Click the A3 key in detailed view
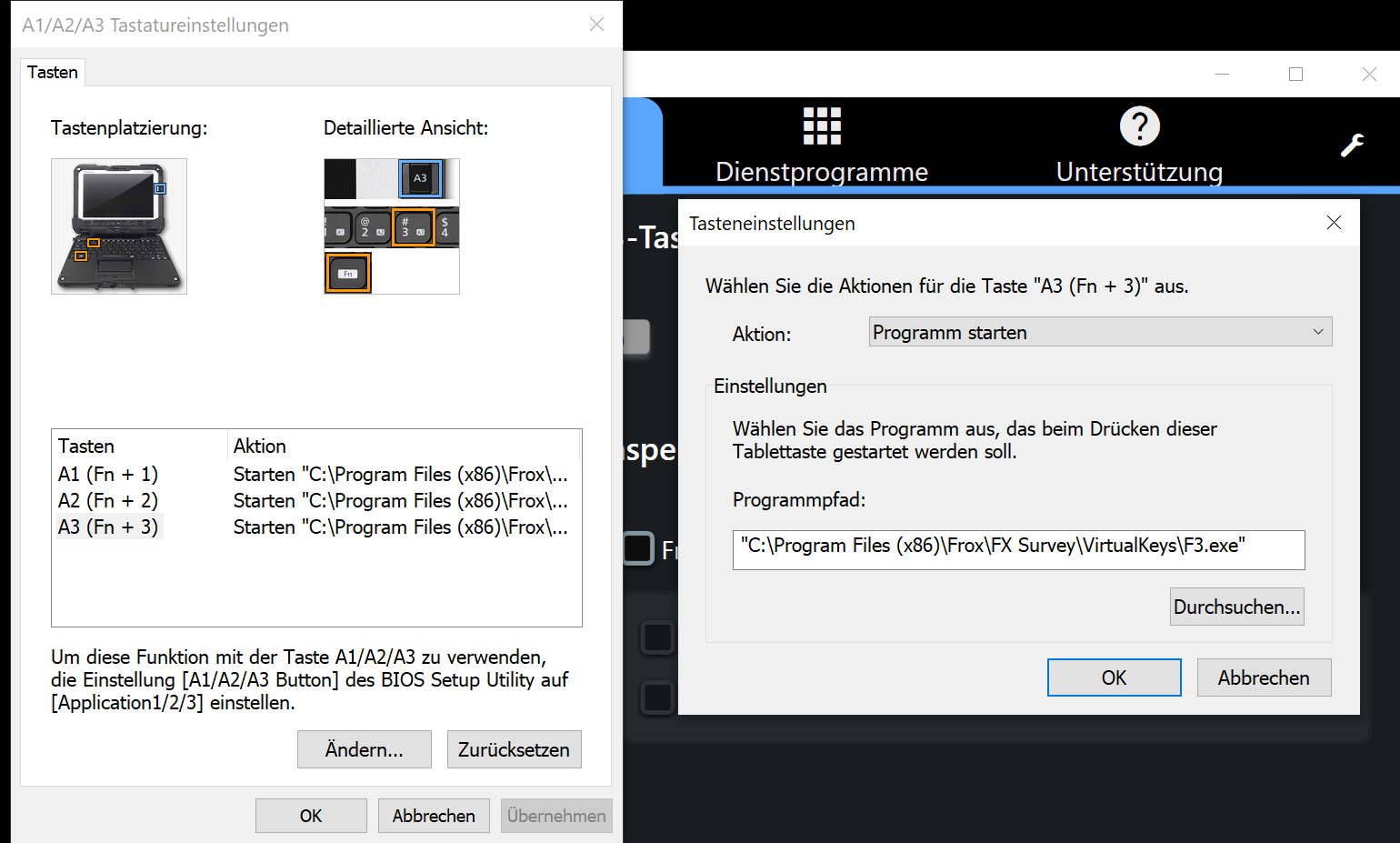Screen dimensions: 1400x843 420,178
